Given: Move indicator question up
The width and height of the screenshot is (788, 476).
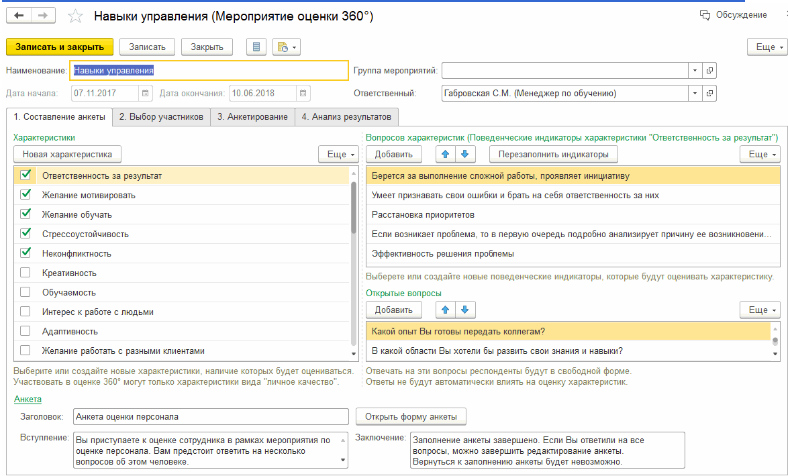Looking at the screenshot, I should pyautogui.click(x=445, y=154).
